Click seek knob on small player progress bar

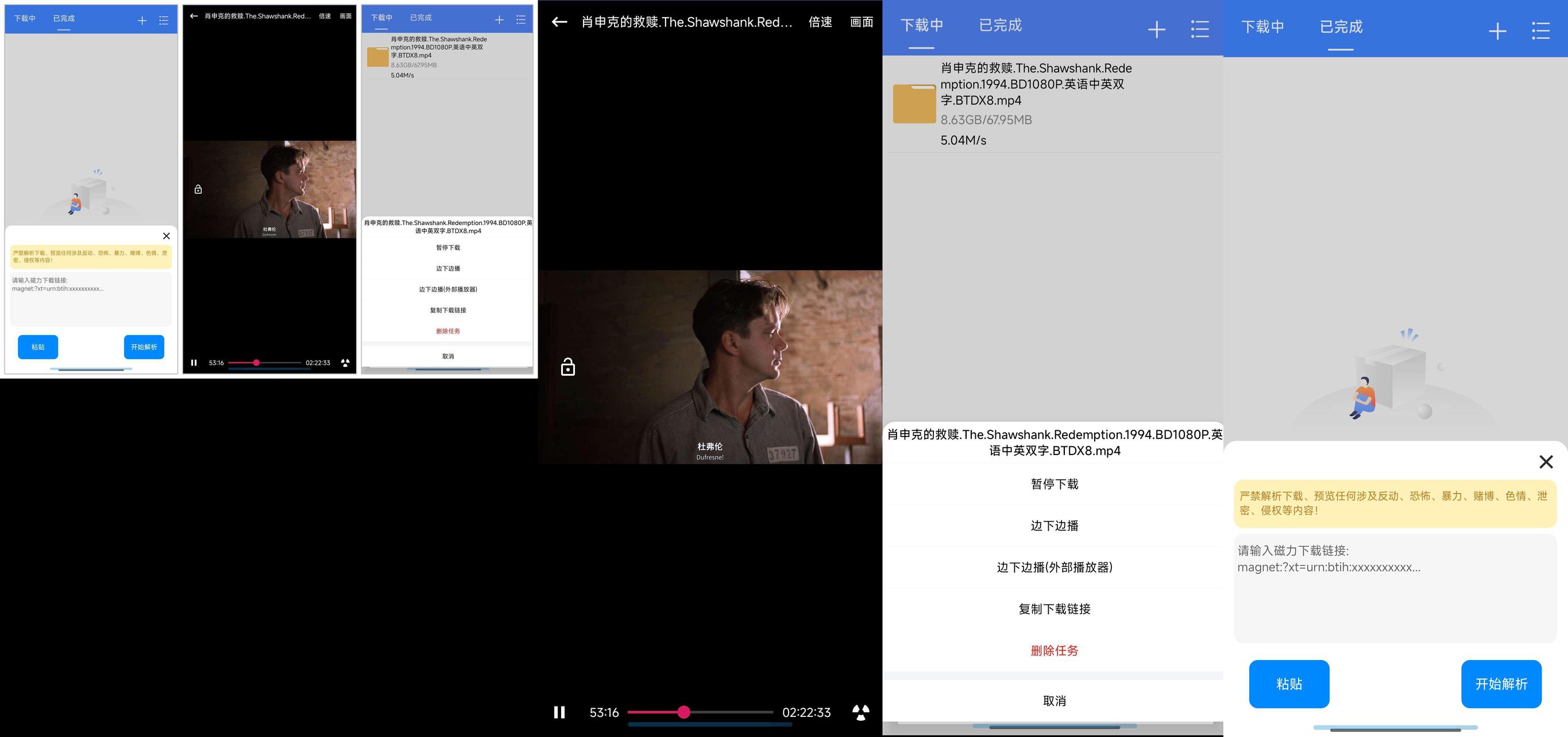(x=256, y=362)
